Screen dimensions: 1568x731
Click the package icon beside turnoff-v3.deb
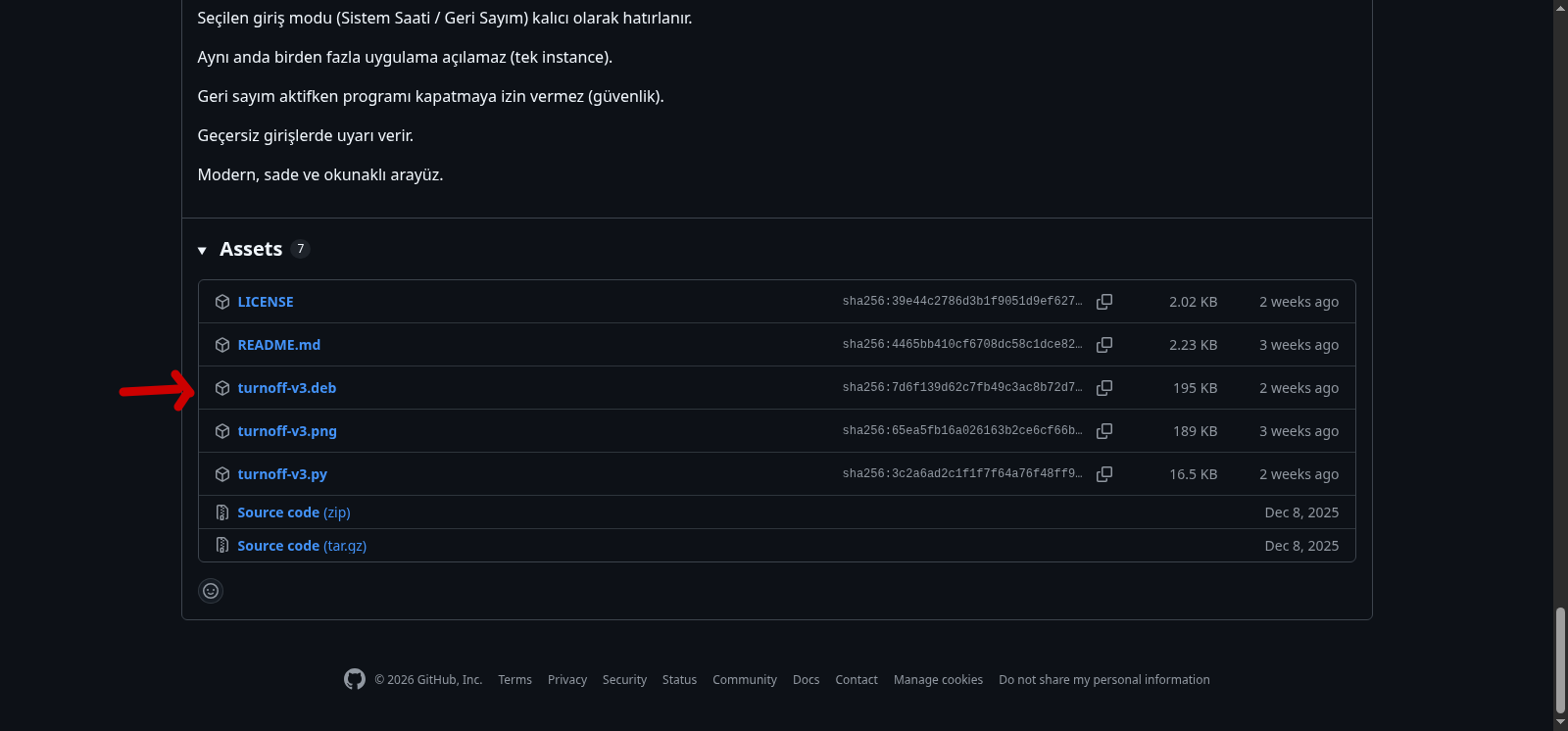(x=222, y=388)
